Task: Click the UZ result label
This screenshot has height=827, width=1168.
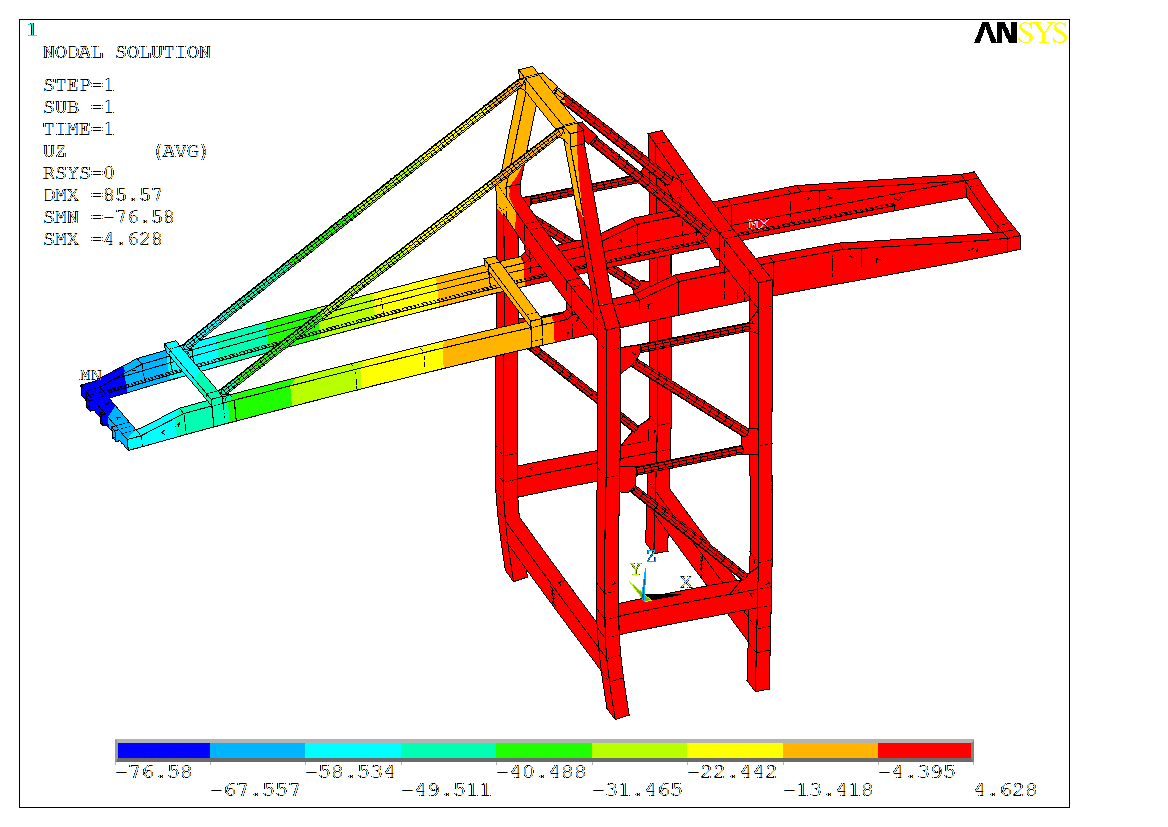Action: coord(54,151)
